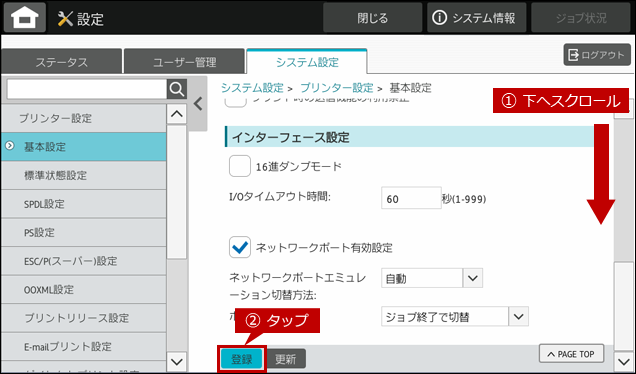
Task: Open the 自動 emulation dropdown
Action: point(432,278)
